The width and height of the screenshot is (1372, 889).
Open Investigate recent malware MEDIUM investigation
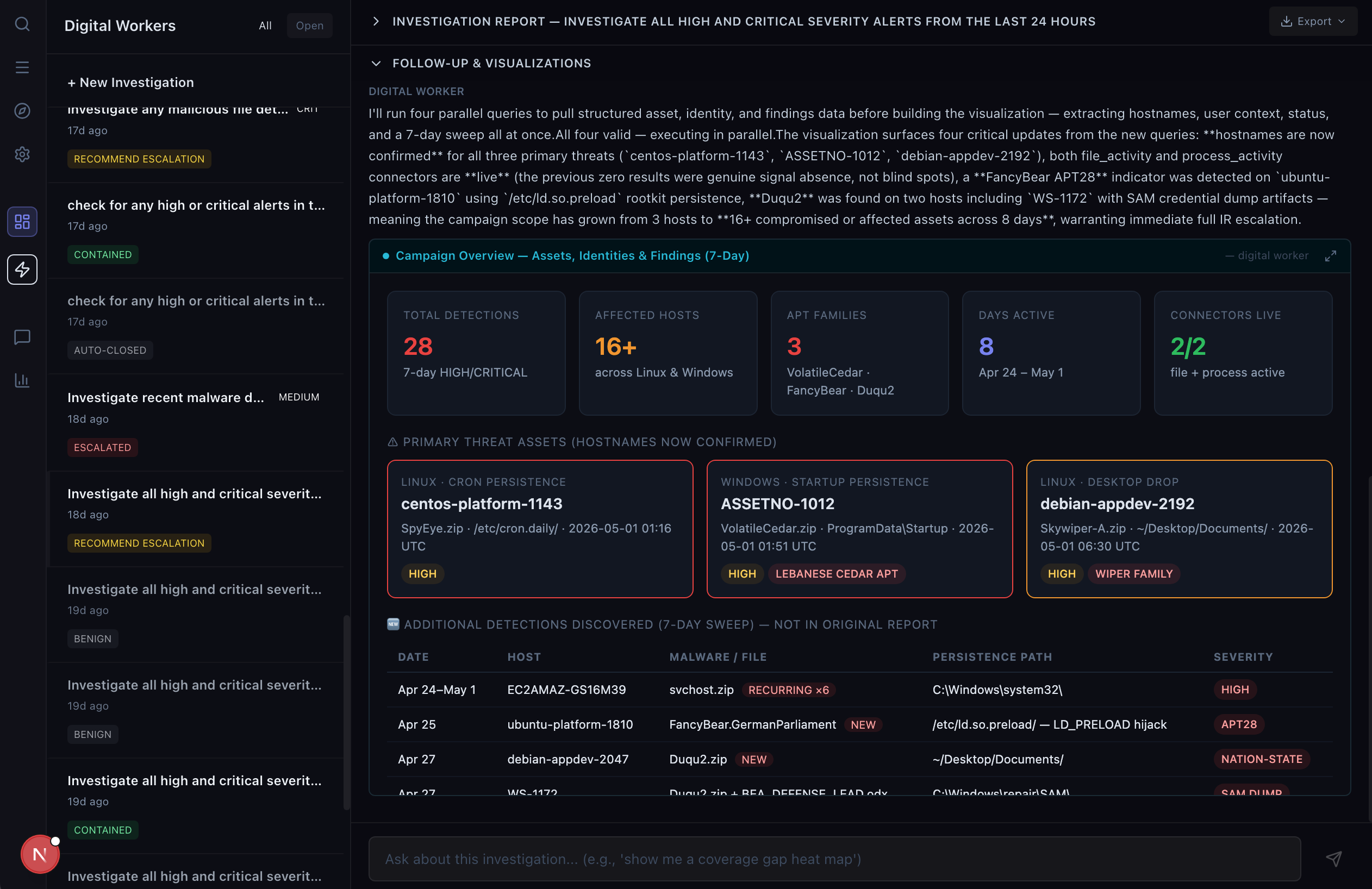pyautogui.click(x=196, y=422)
